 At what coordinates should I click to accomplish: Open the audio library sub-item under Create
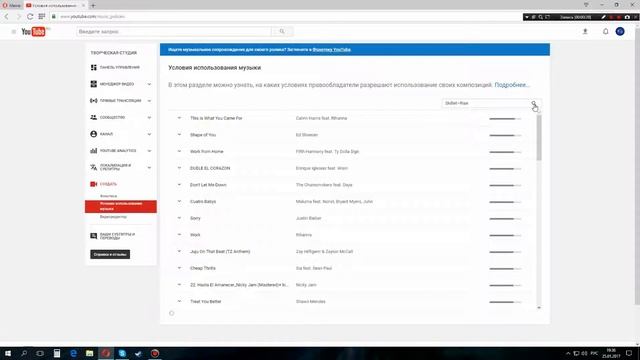109,196
